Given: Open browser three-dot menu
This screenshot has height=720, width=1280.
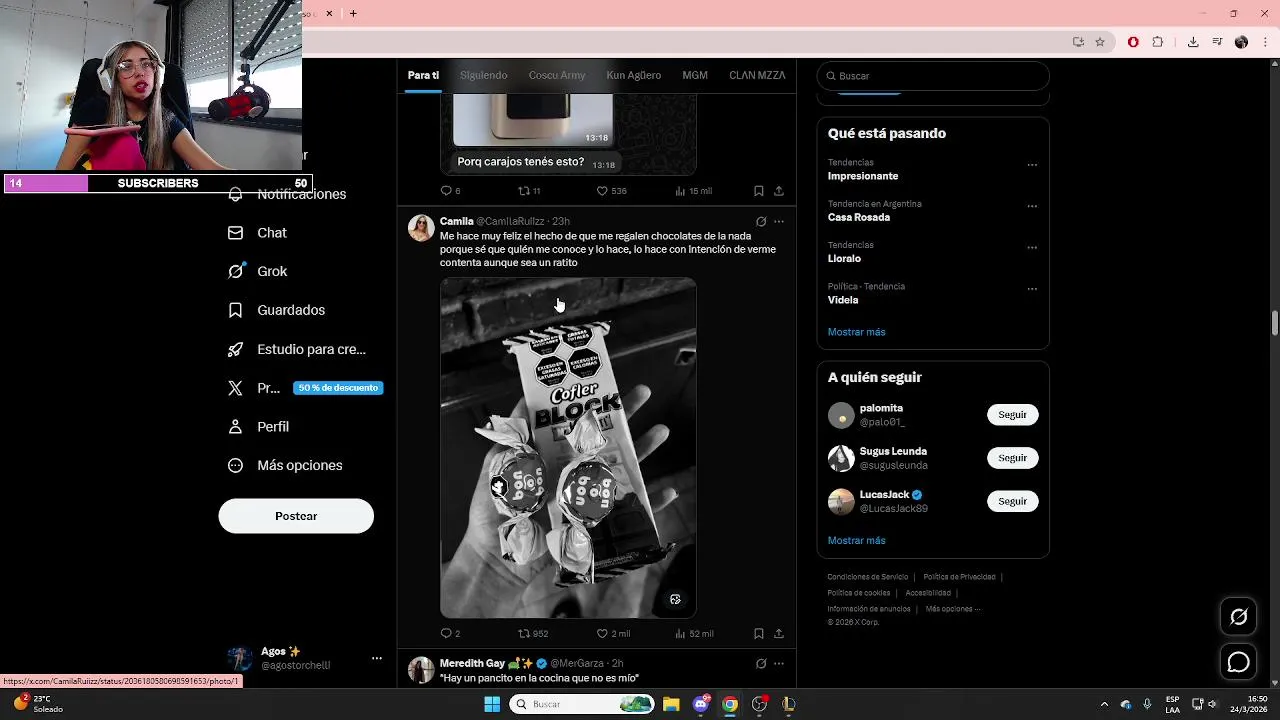Looking at the screenshot, I should click(1265, 42).
